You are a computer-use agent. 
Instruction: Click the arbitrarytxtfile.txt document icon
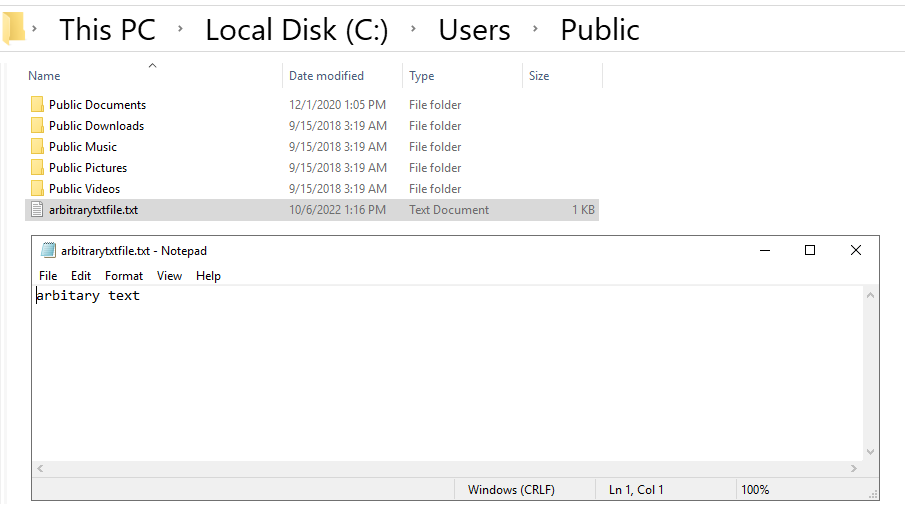point(37,210)
